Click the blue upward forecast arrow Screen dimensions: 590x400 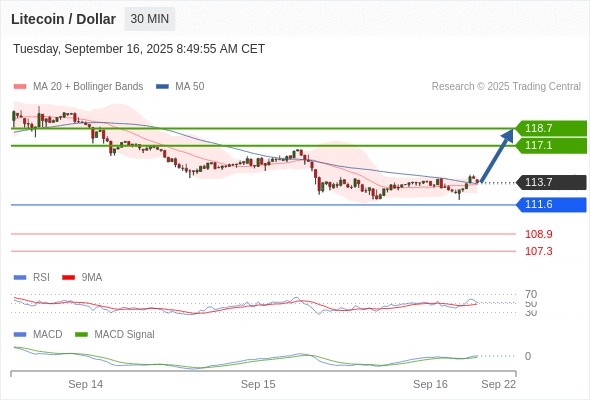click(497, 156)
